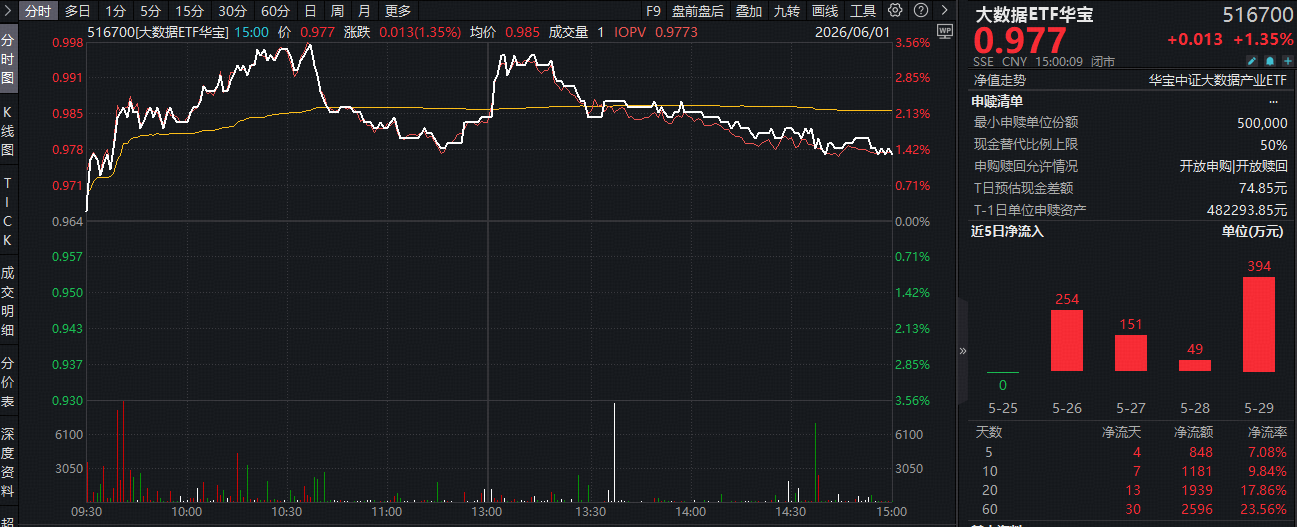Click the 华宝中证大数据产业ETF link

click(1218, 80)
